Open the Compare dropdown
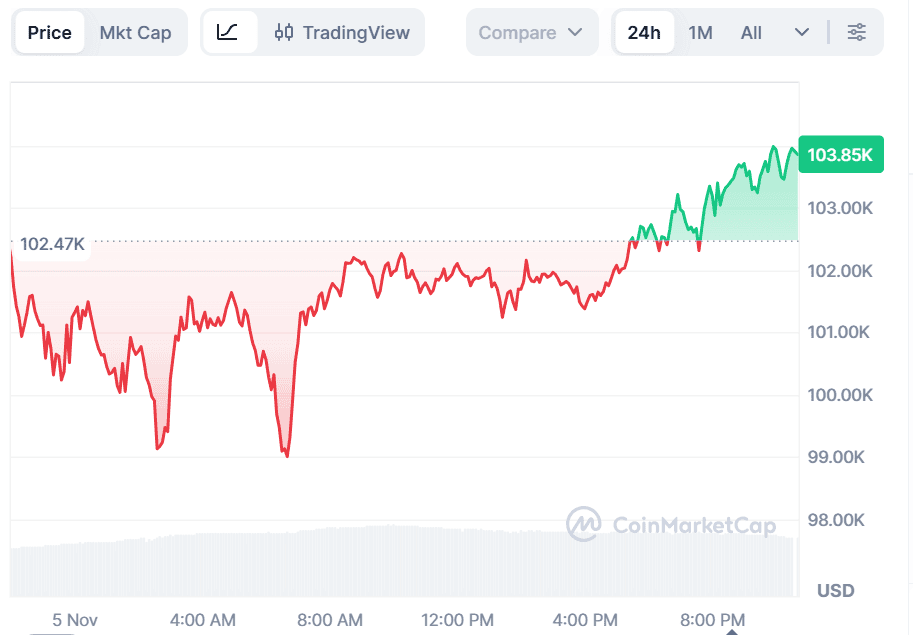Viewport: 913px width, 635px height. [x=530, y=32]
